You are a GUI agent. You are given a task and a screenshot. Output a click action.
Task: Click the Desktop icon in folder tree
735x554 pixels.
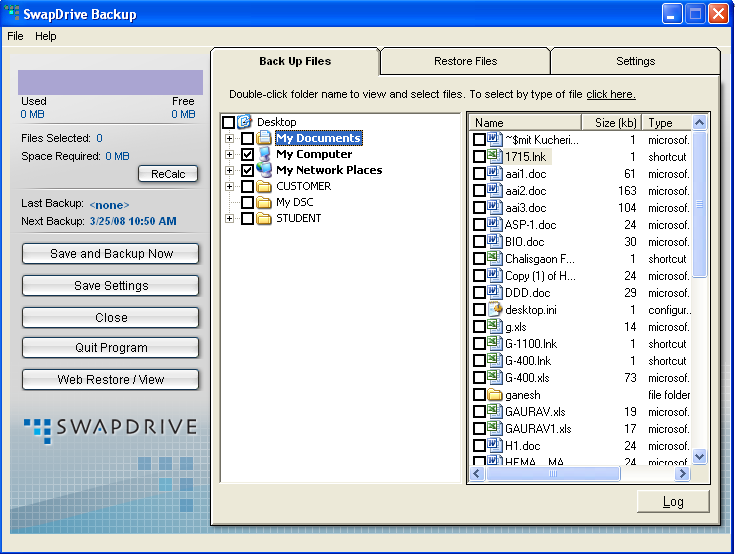tap(245, 122)
